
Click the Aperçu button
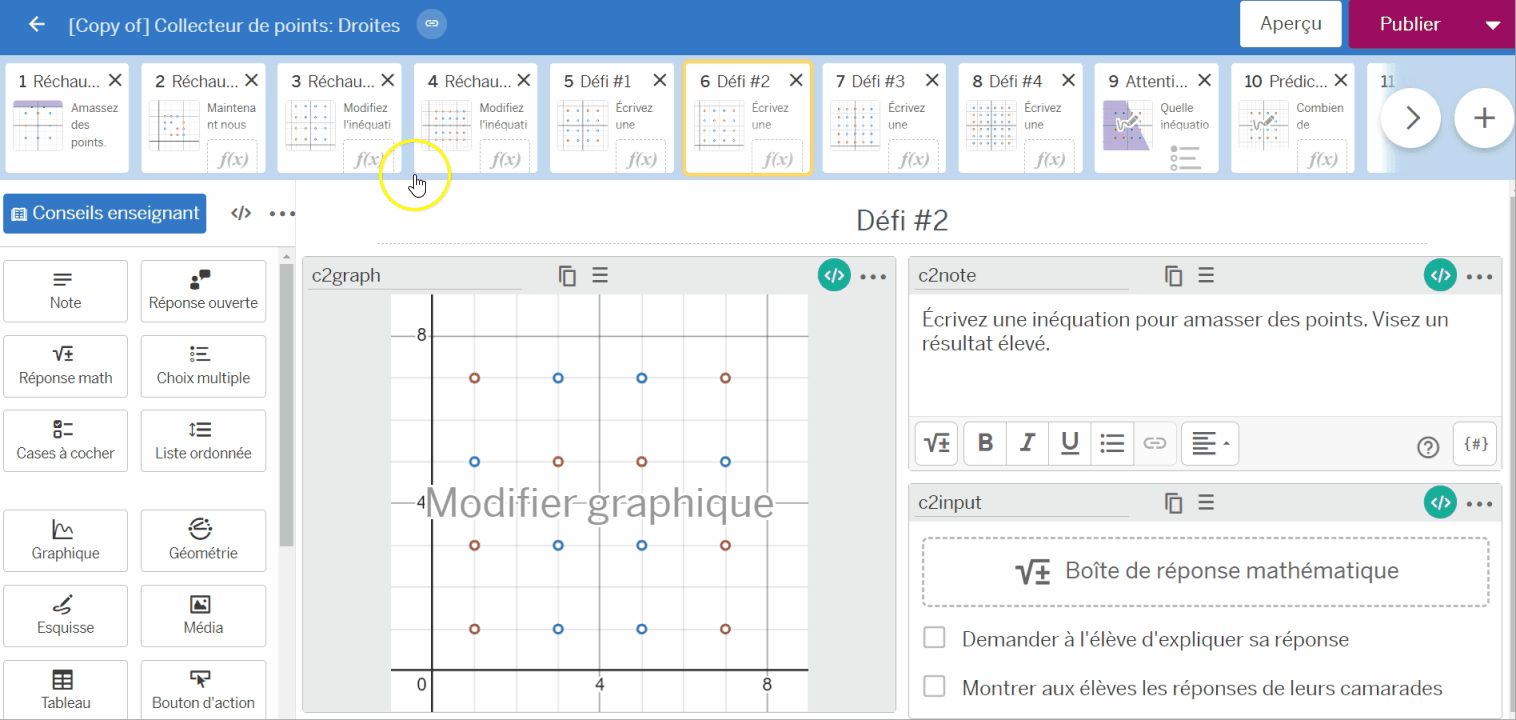point(1290,24)
